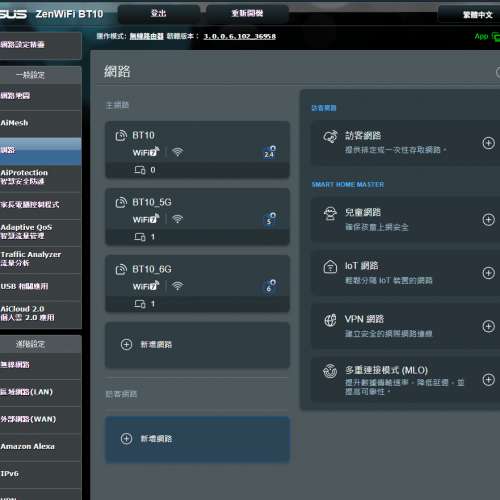Click the 重新開機 reboot button

pos(247,14)
